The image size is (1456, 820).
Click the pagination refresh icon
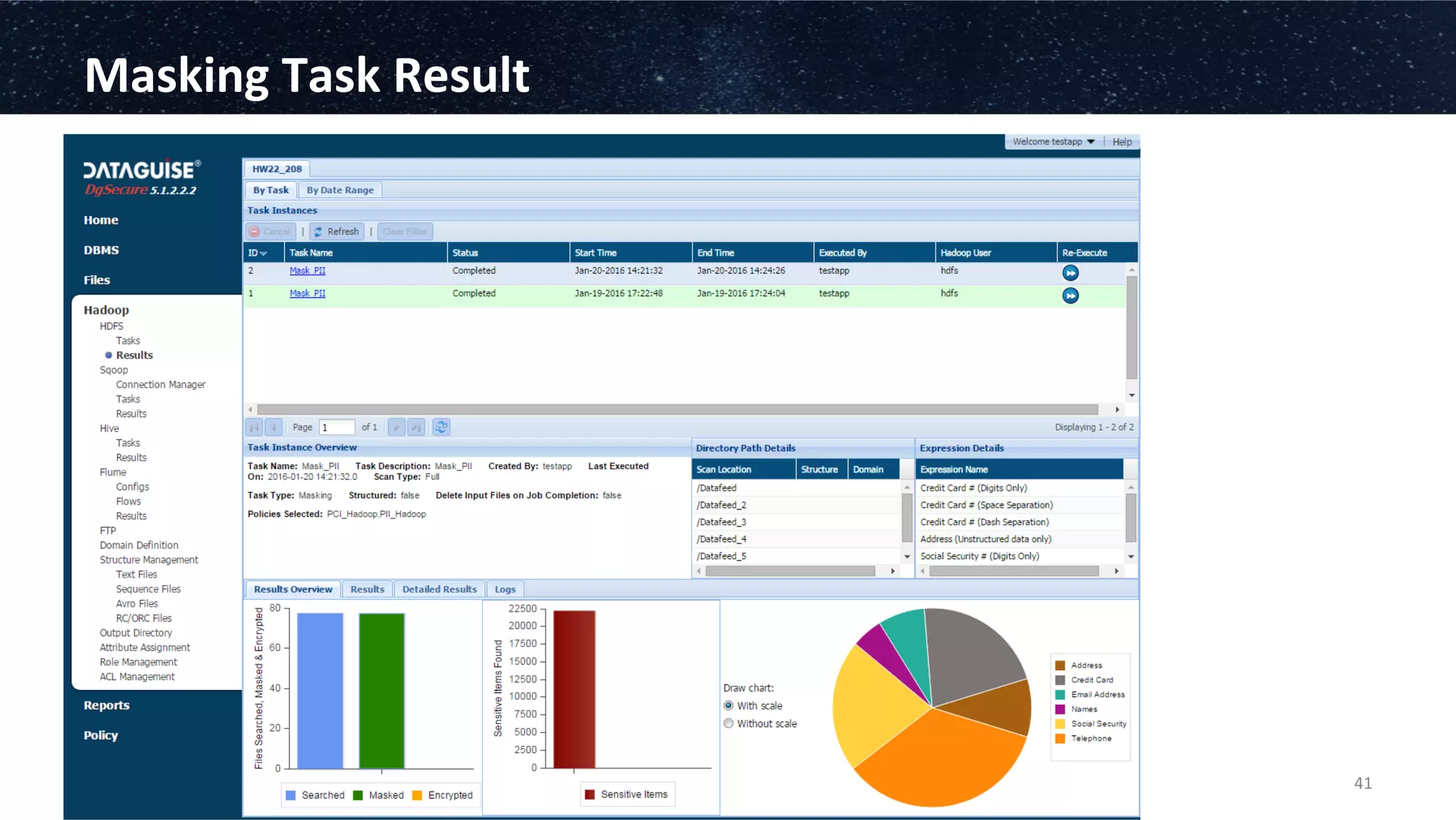[441, 427]
